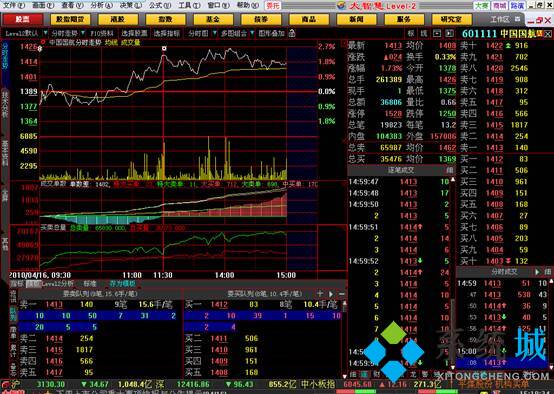Expand the 多图组合 dropdown arrow
The width and height of the screenshot is (554, 394).
[252, 33]
